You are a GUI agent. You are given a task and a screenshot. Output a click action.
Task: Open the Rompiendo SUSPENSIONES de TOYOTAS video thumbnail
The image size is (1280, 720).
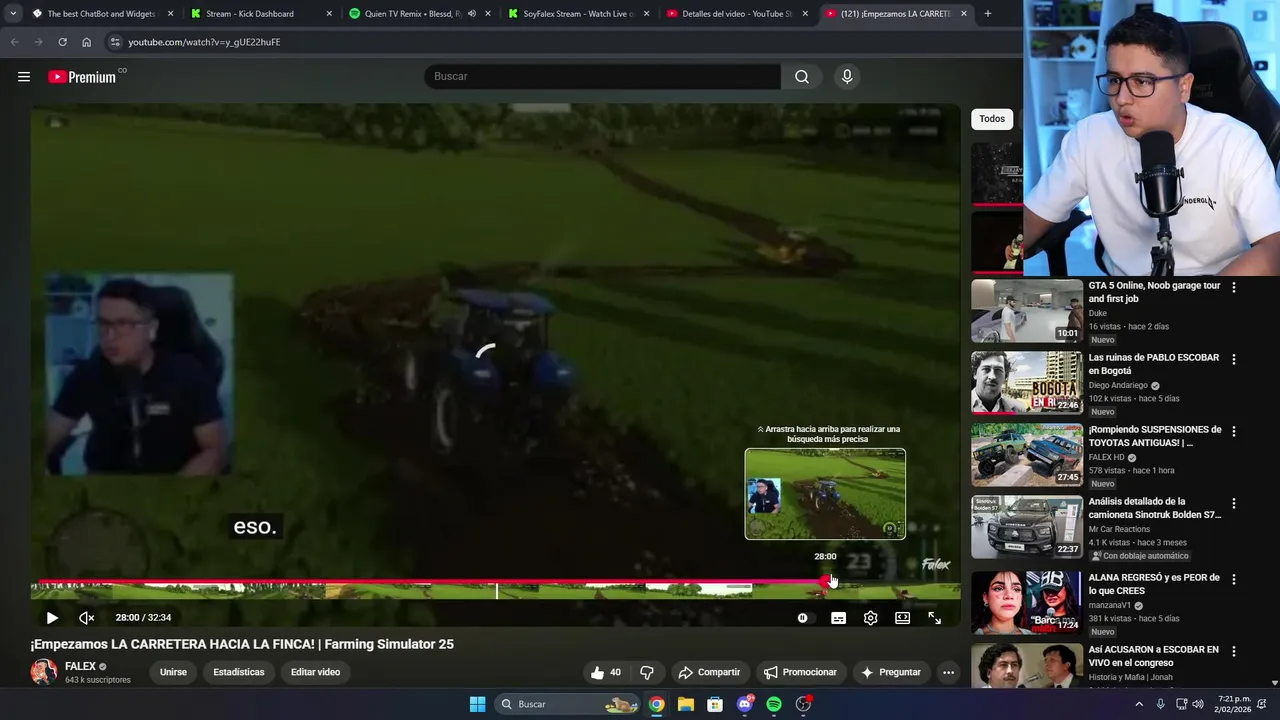click(x=1027, y=454)
